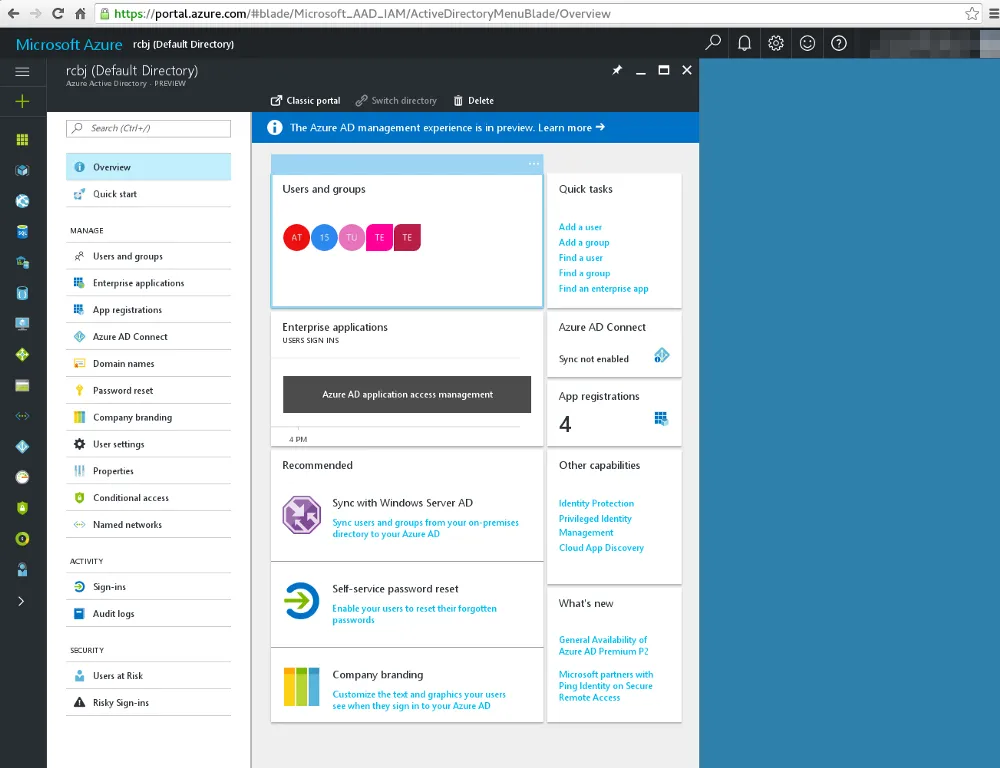This screenshot has width=1000, height=768.
Task: Click the blue 15 user avatar
Action: coord(324,237)
